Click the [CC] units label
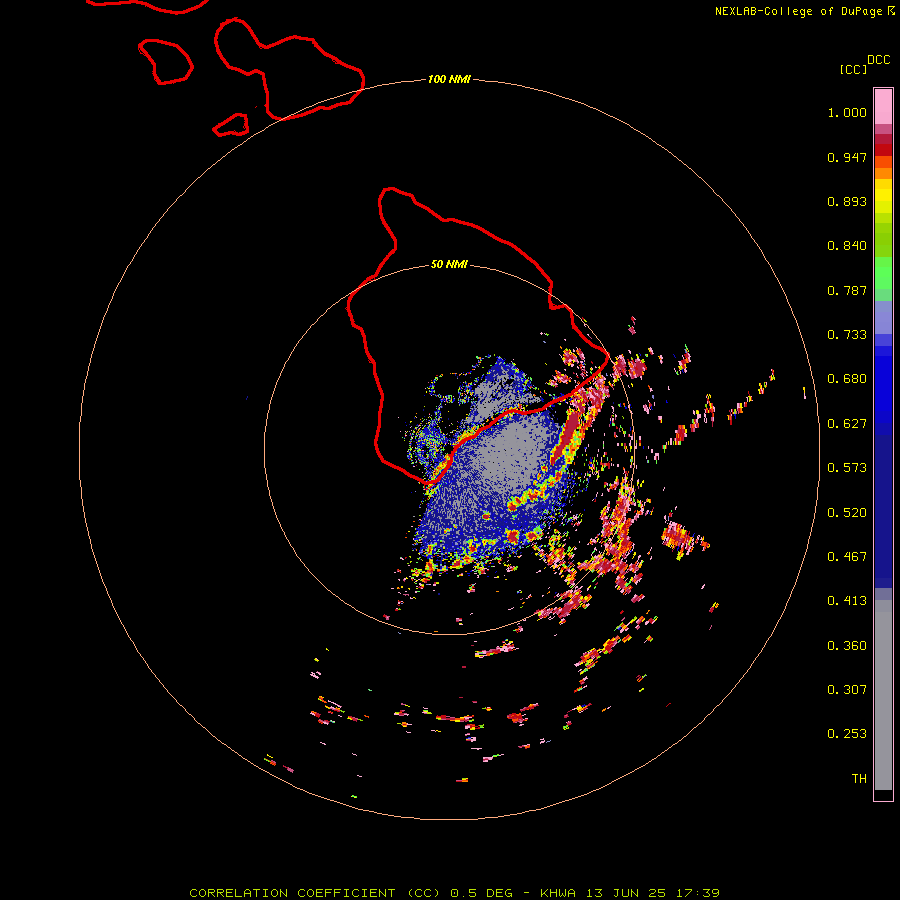The height and width of the screenshot is (900, 900). tap(853, 69)
